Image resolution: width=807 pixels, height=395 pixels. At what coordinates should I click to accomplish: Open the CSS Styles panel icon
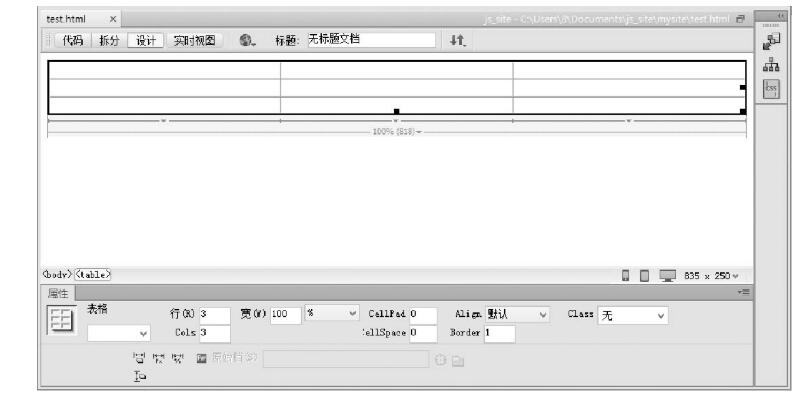pyautogui.click(x=770, y=89)
